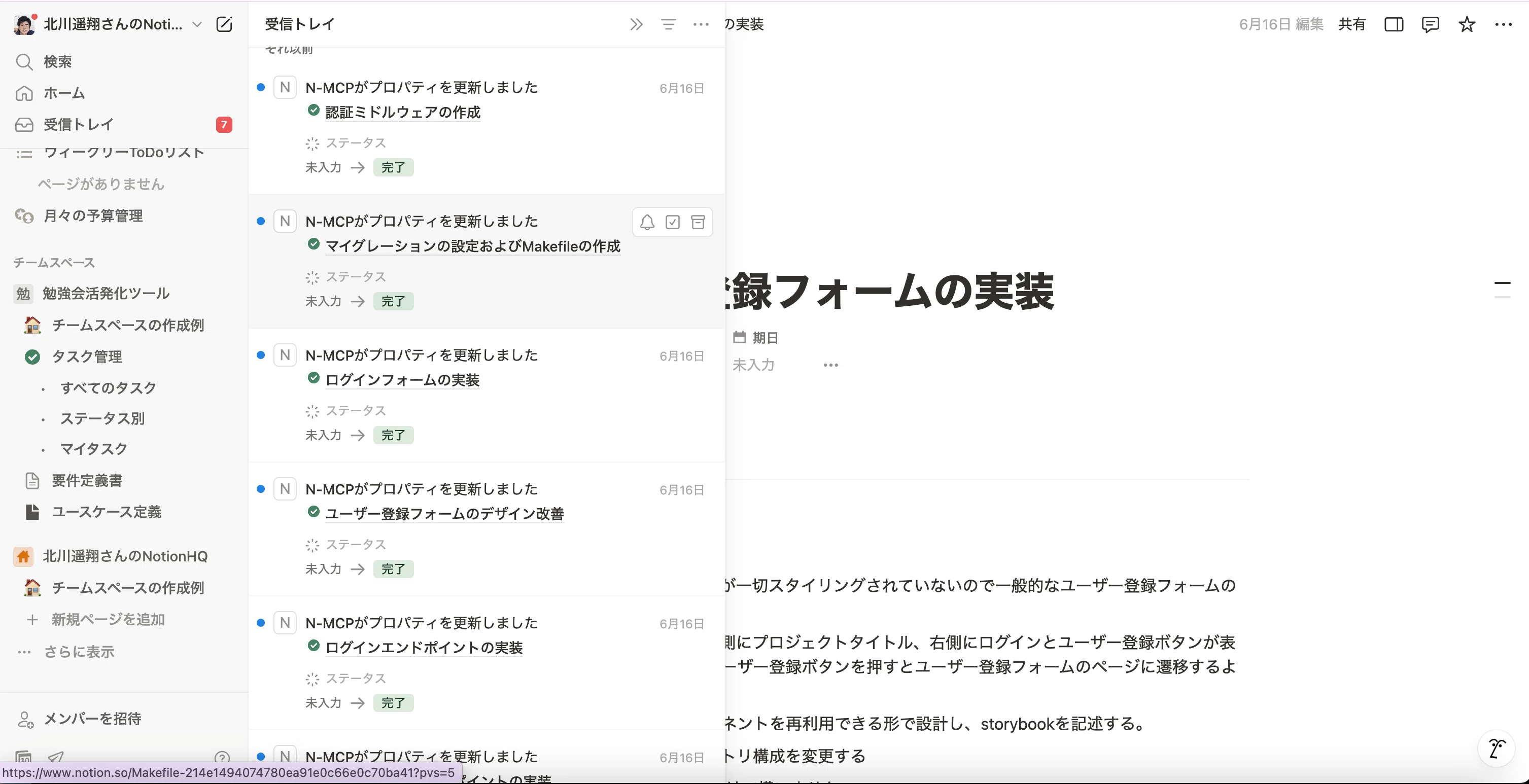
Task: Collapse the inbox panel with double chevron
Action: pos(636,24)
